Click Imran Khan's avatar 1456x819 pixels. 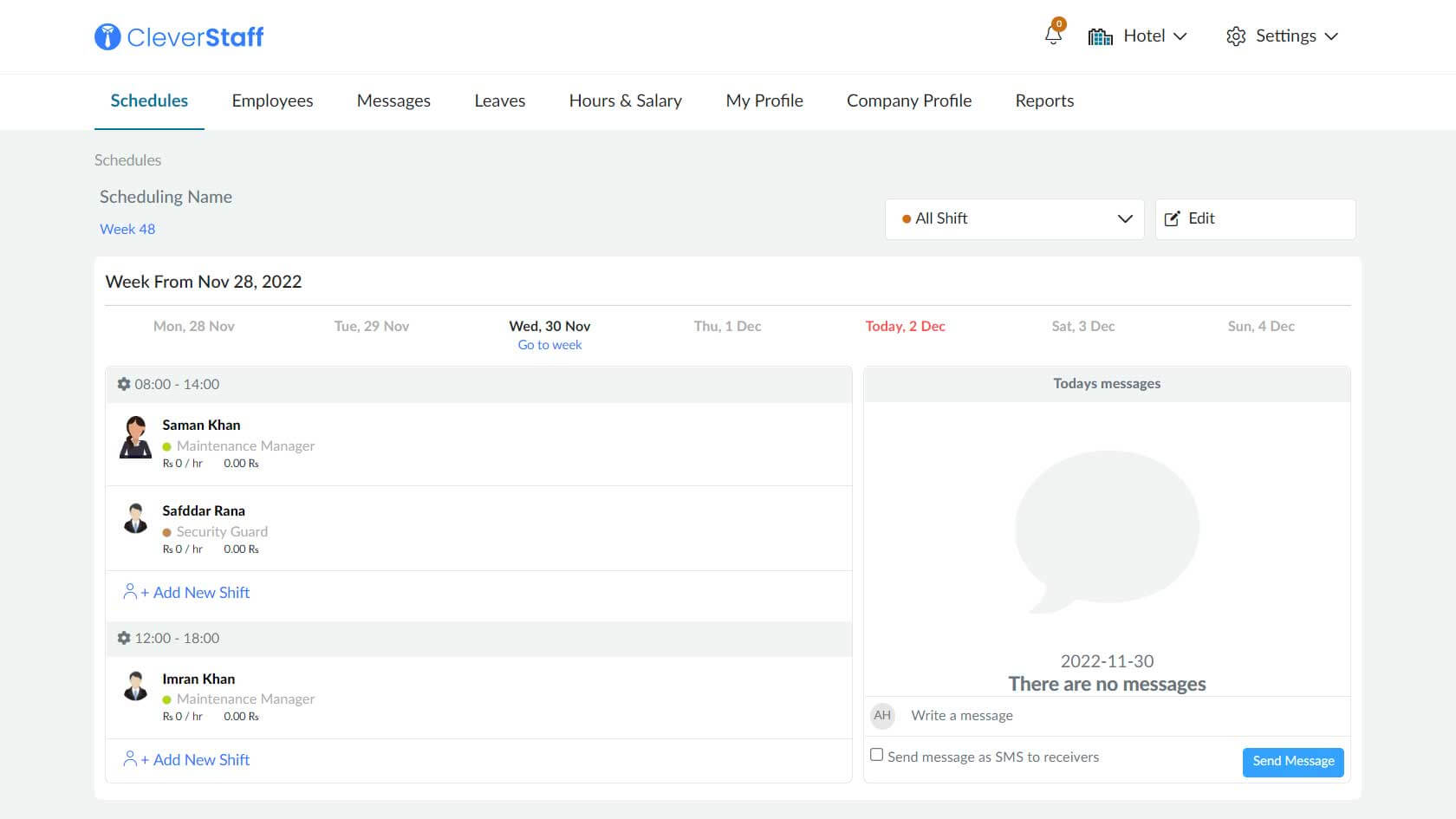tap(135, 686)
